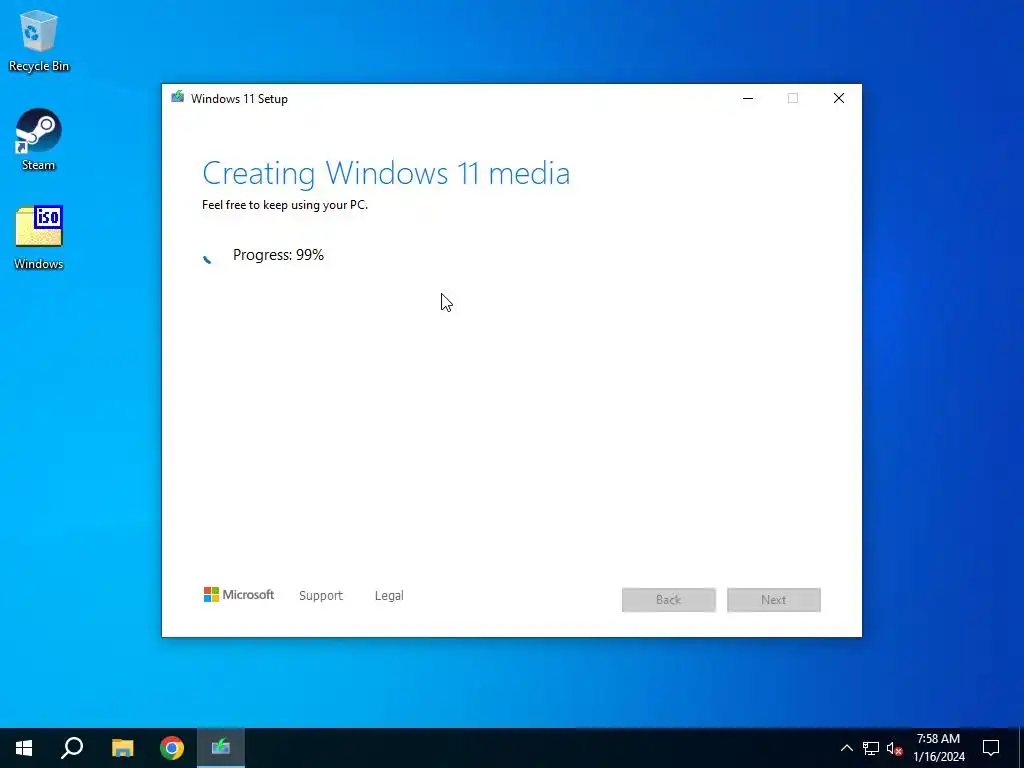Screen dimensions: 1024x768
Task: Open the Legal link
Action: point(389,596)
